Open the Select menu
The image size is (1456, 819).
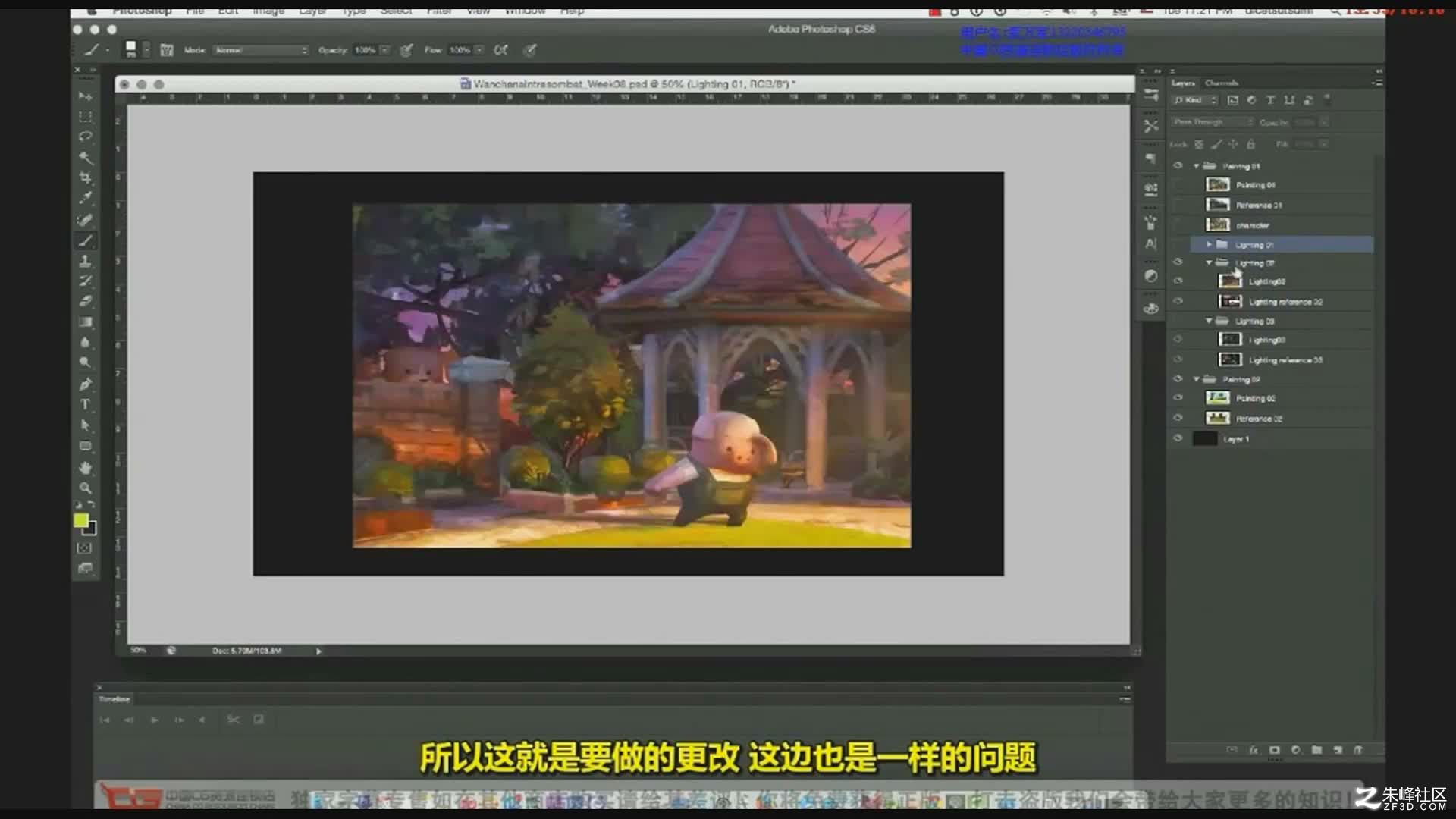[x=396, y=11]
